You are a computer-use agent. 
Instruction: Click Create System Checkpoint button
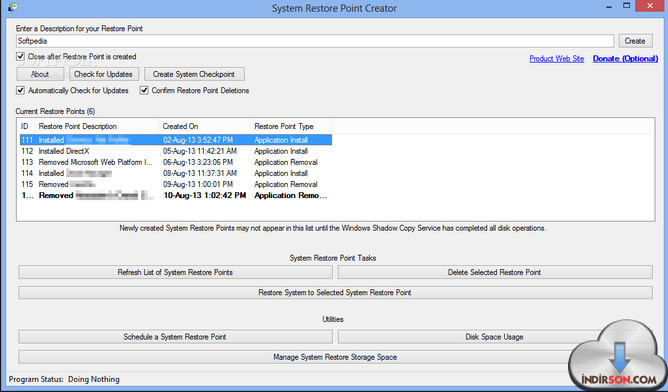tap(194, 74)
